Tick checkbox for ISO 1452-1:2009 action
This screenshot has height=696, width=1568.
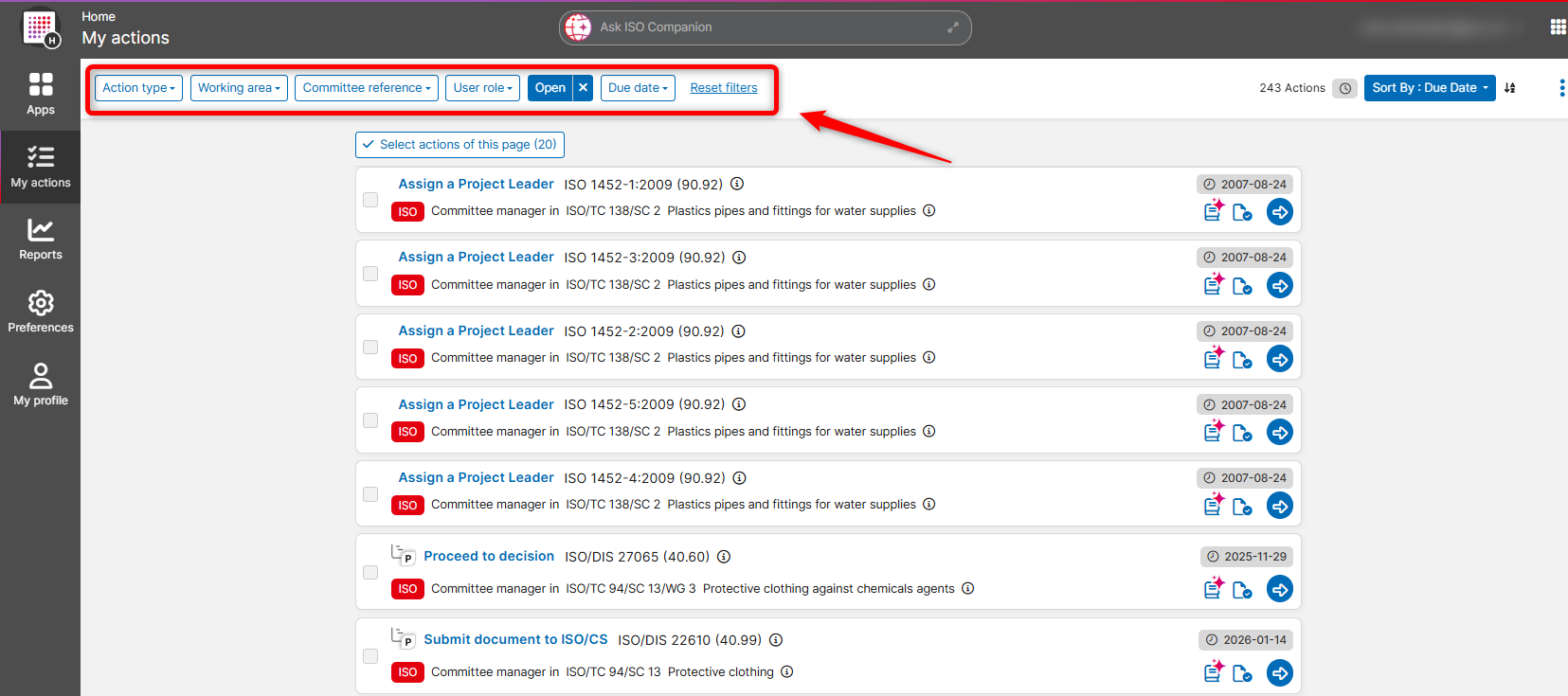coord(370,200)
